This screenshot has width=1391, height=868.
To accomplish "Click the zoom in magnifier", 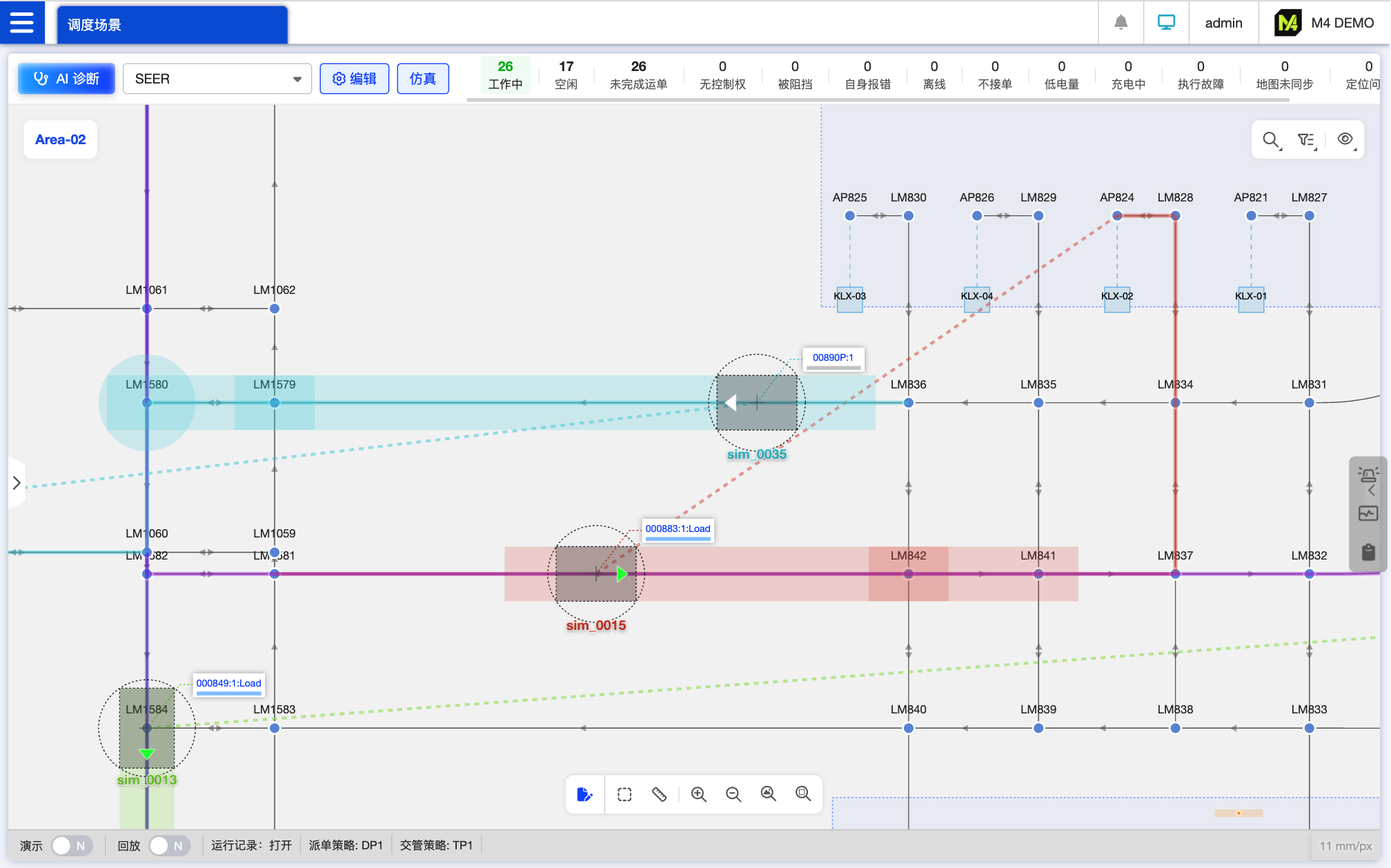I will pyautogui.click(x=698, y=794).
